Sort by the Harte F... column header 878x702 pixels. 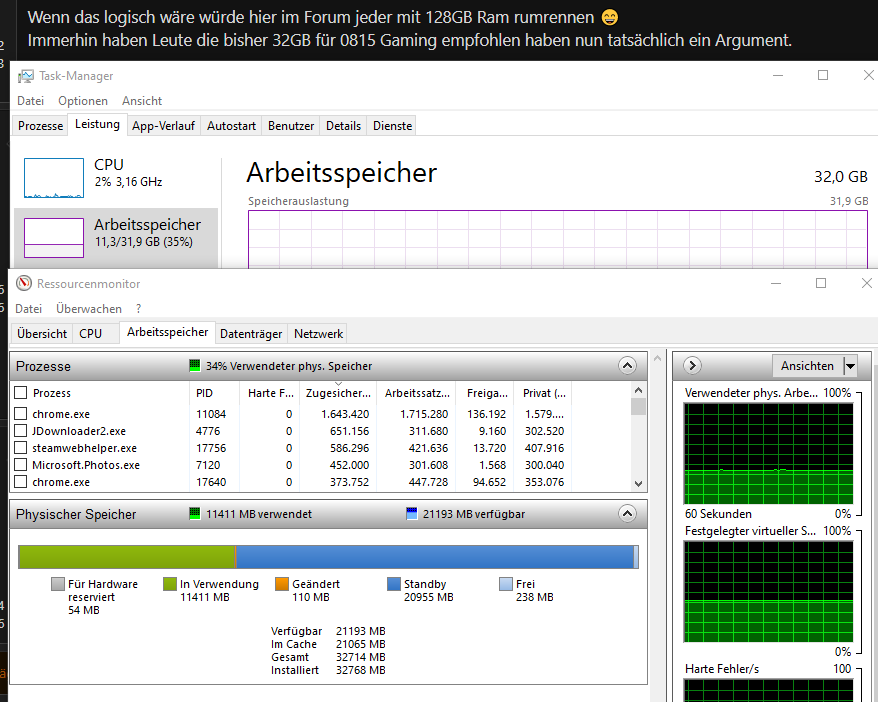click(x=270, y=393)
